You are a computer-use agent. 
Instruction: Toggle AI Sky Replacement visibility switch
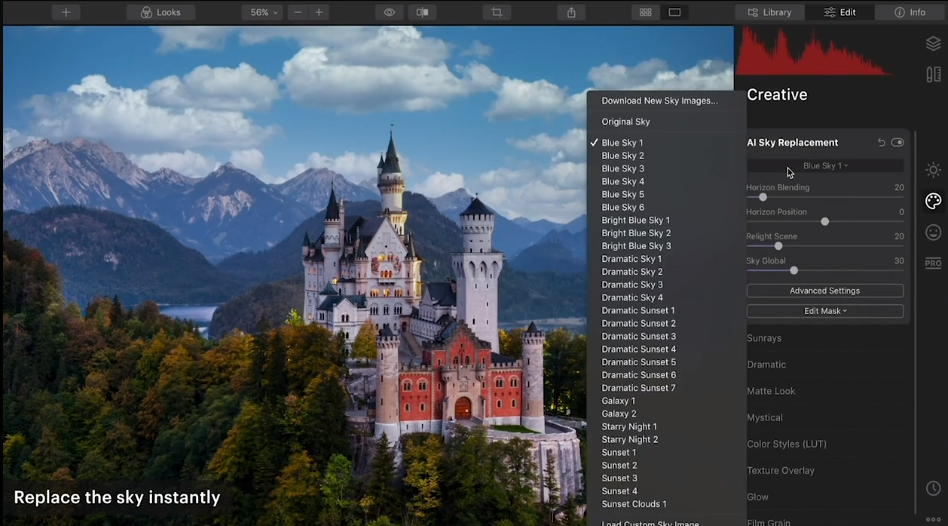click(897, 143)
